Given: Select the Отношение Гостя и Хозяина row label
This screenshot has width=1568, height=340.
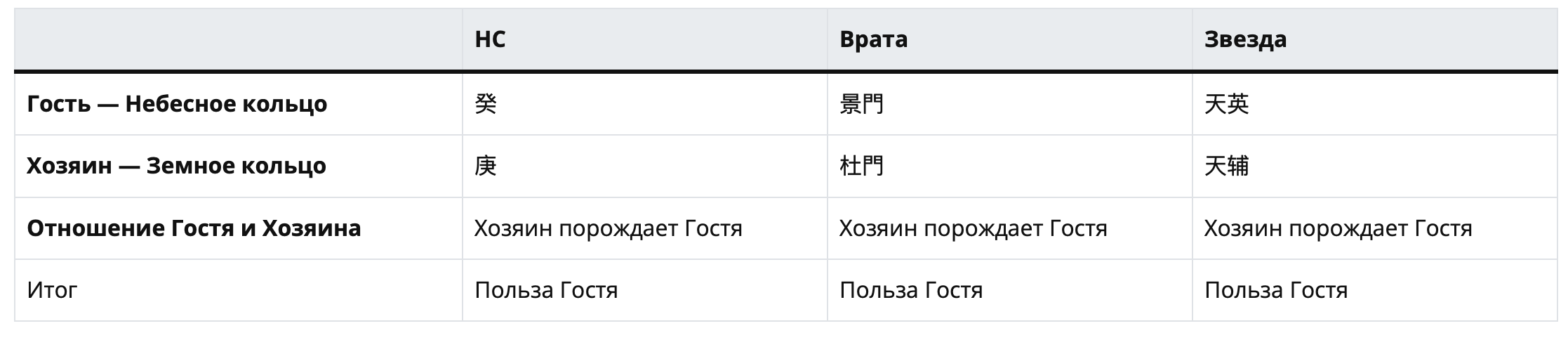Looking at the screenshot, I should coord(194,228).
